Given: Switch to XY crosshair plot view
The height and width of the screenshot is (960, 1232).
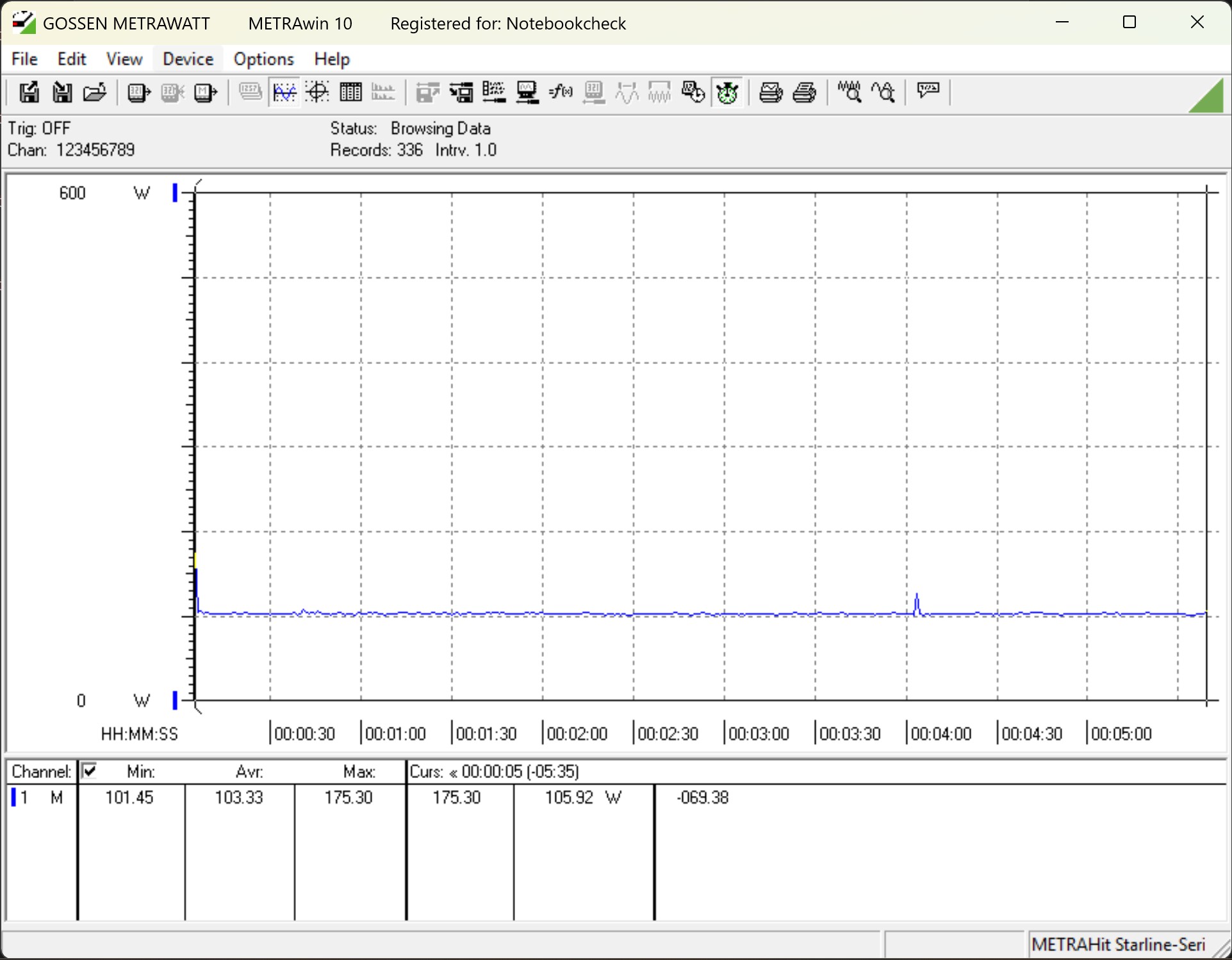Looking at the screenshot, I should (x=317, y=93).
